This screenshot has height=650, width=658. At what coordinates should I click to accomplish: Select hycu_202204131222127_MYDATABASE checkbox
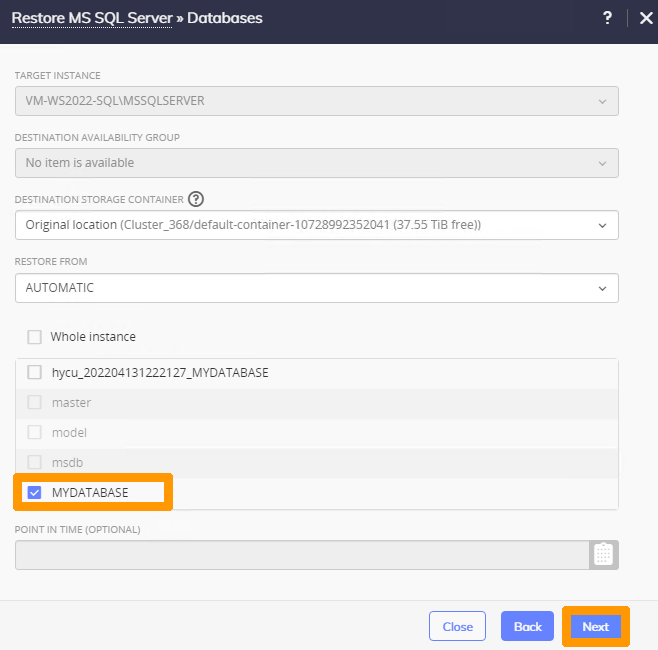click(34, 372)
